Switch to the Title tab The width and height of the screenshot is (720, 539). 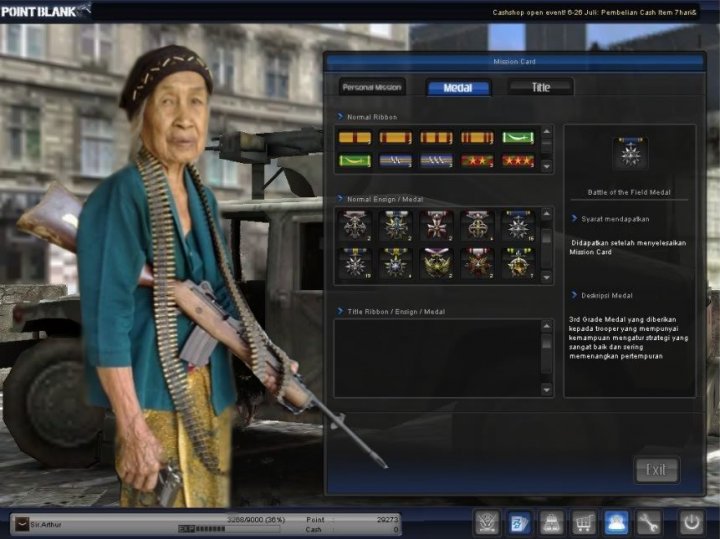coord(540,87)
